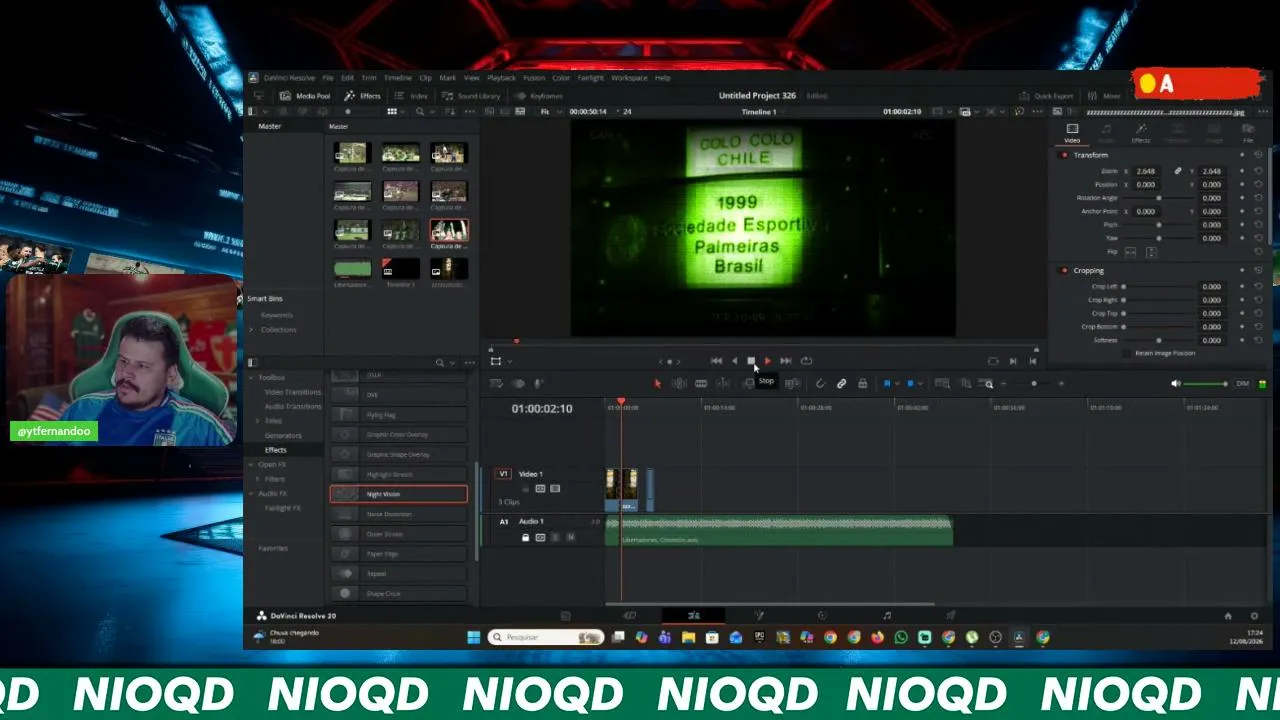Toggle the timeline Linked Selection chain icon
The image size is (1280, 720).
(x=842, y=384)
